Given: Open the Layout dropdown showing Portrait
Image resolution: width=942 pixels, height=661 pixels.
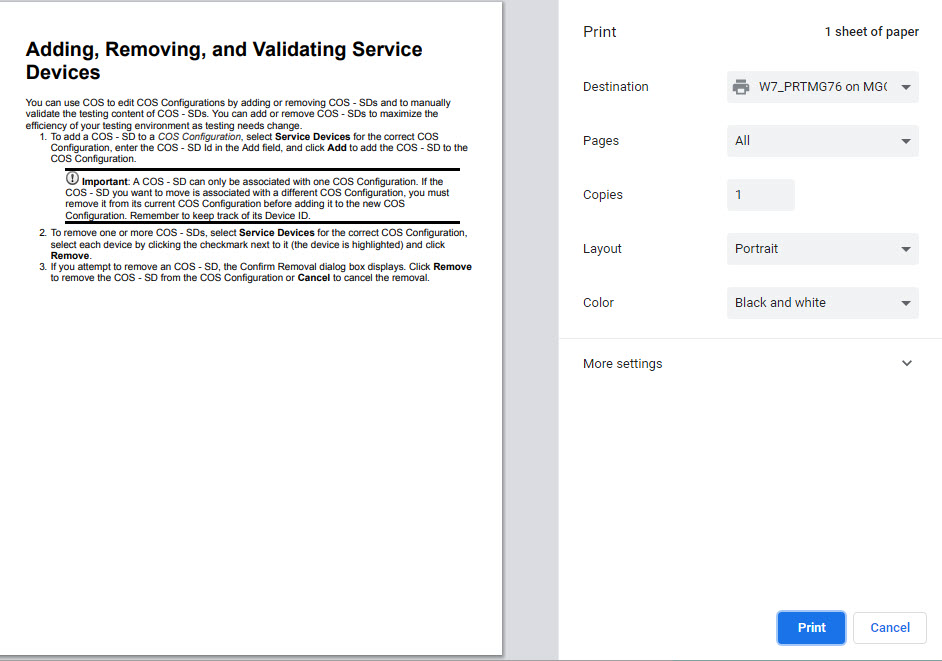Looking at the screenshot, I should [822, 249].
